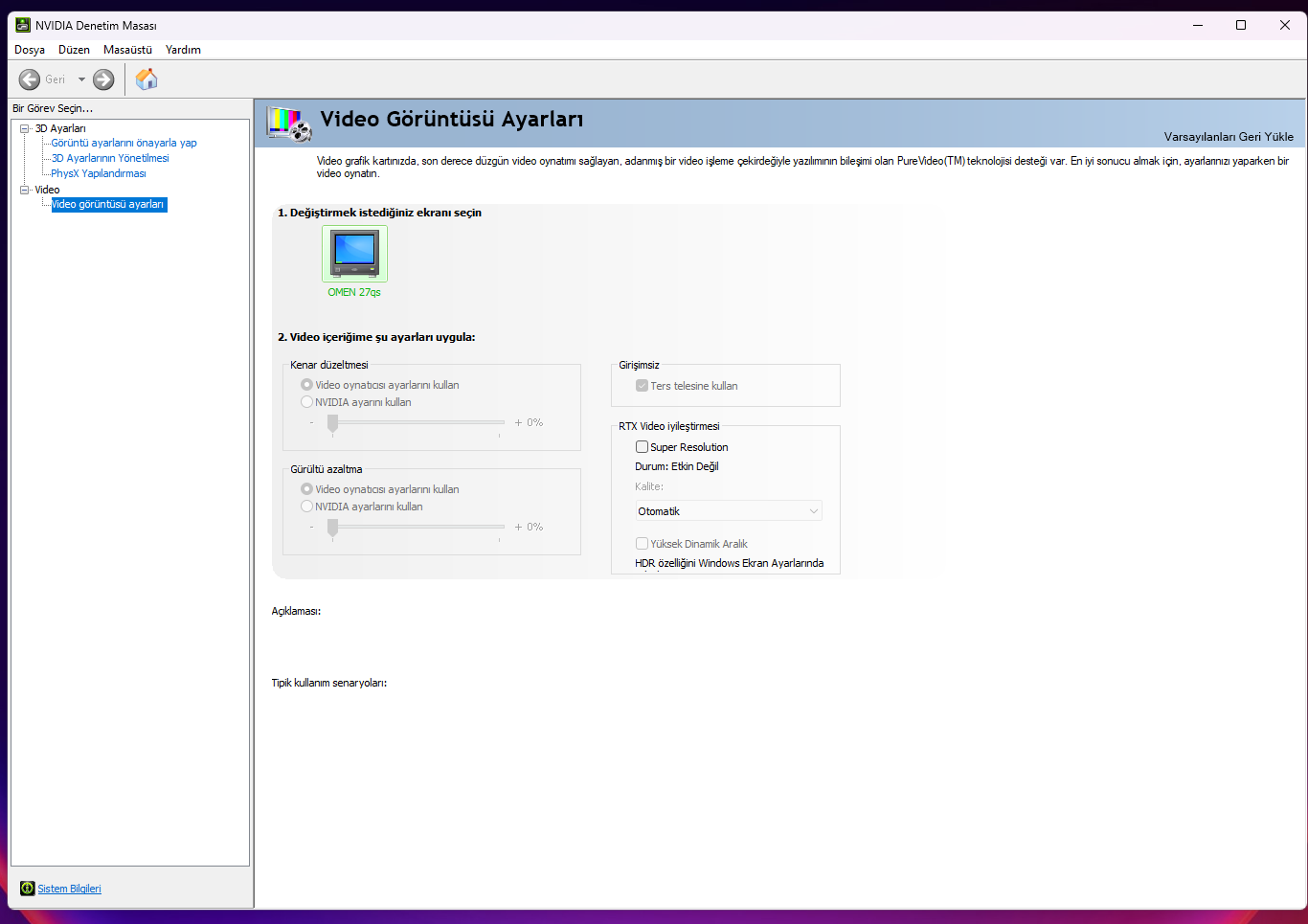The height and width of the screenshot is (924, 1308).
Task: Click the Video tree label
Action: (x=47, y=190)
